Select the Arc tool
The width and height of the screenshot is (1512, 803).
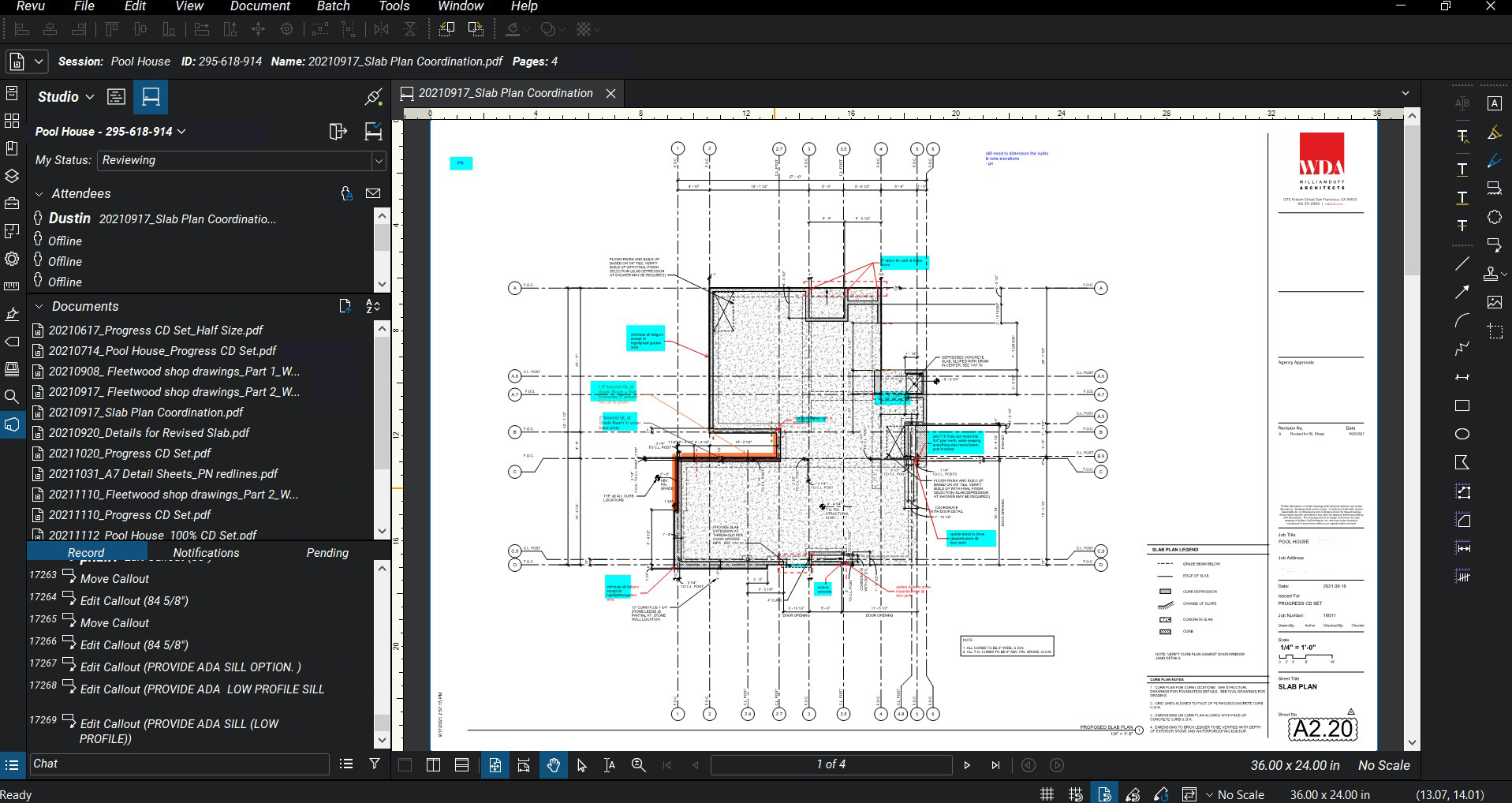[x=1462, y=321]
